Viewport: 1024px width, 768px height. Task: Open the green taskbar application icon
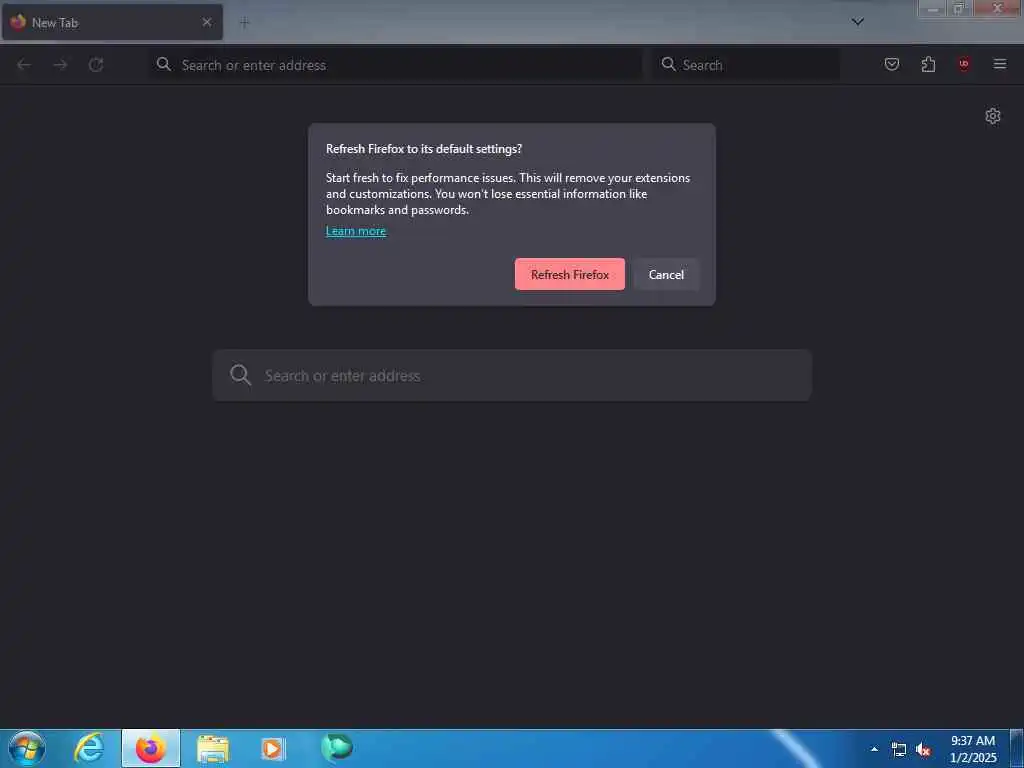coord(337,747)
